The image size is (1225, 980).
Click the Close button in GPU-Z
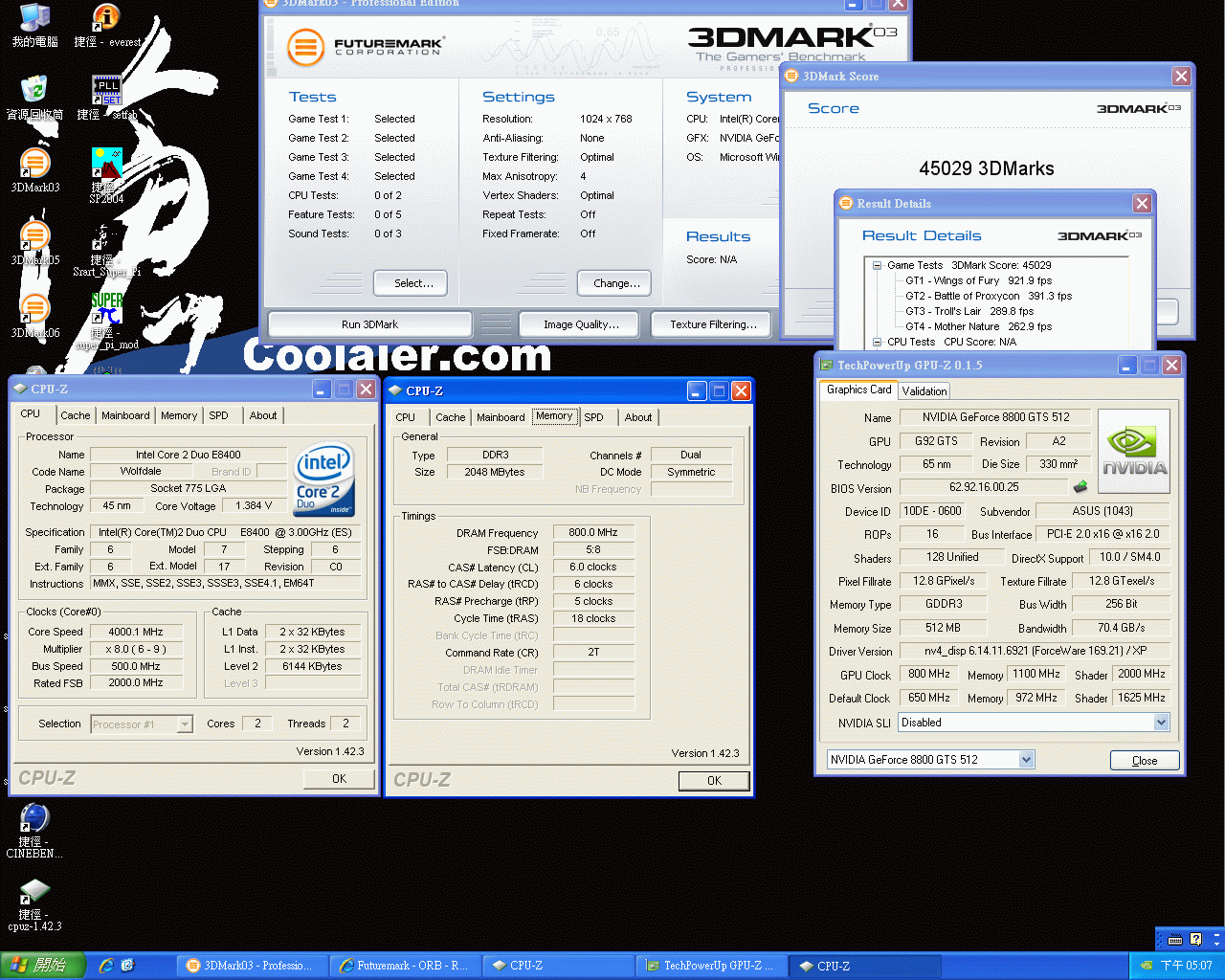(x=1145, y=761)
